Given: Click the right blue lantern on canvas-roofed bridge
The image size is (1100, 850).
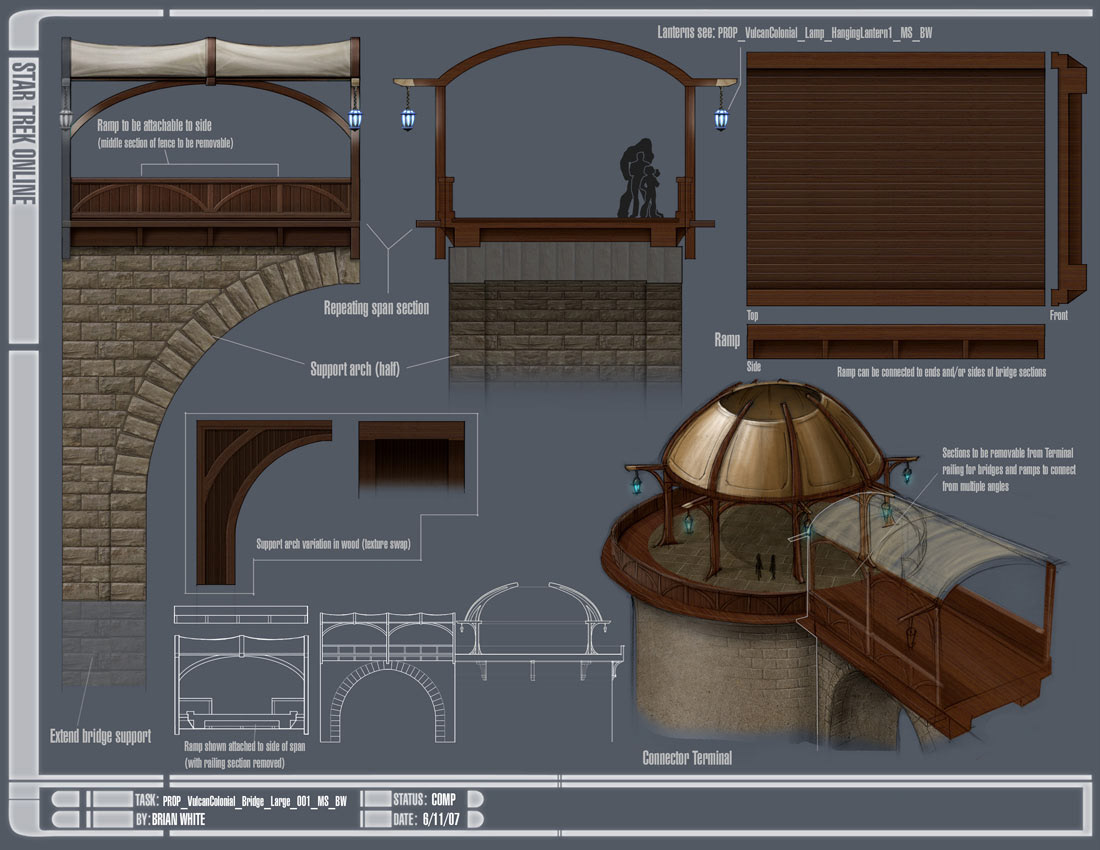Looking at the screenshot, I should 355,118.
